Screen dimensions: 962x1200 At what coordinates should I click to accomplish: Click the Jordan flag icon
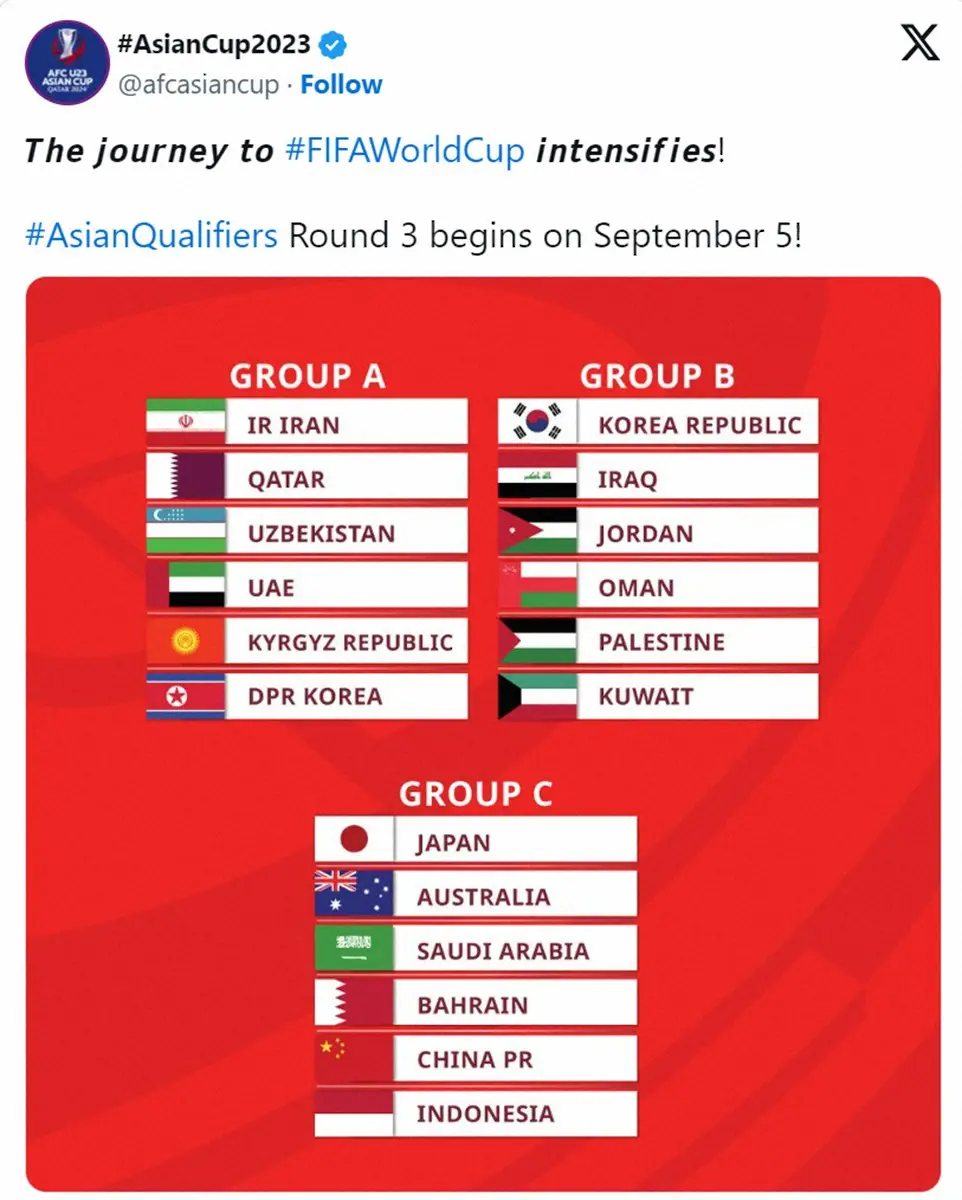[537, 531]
